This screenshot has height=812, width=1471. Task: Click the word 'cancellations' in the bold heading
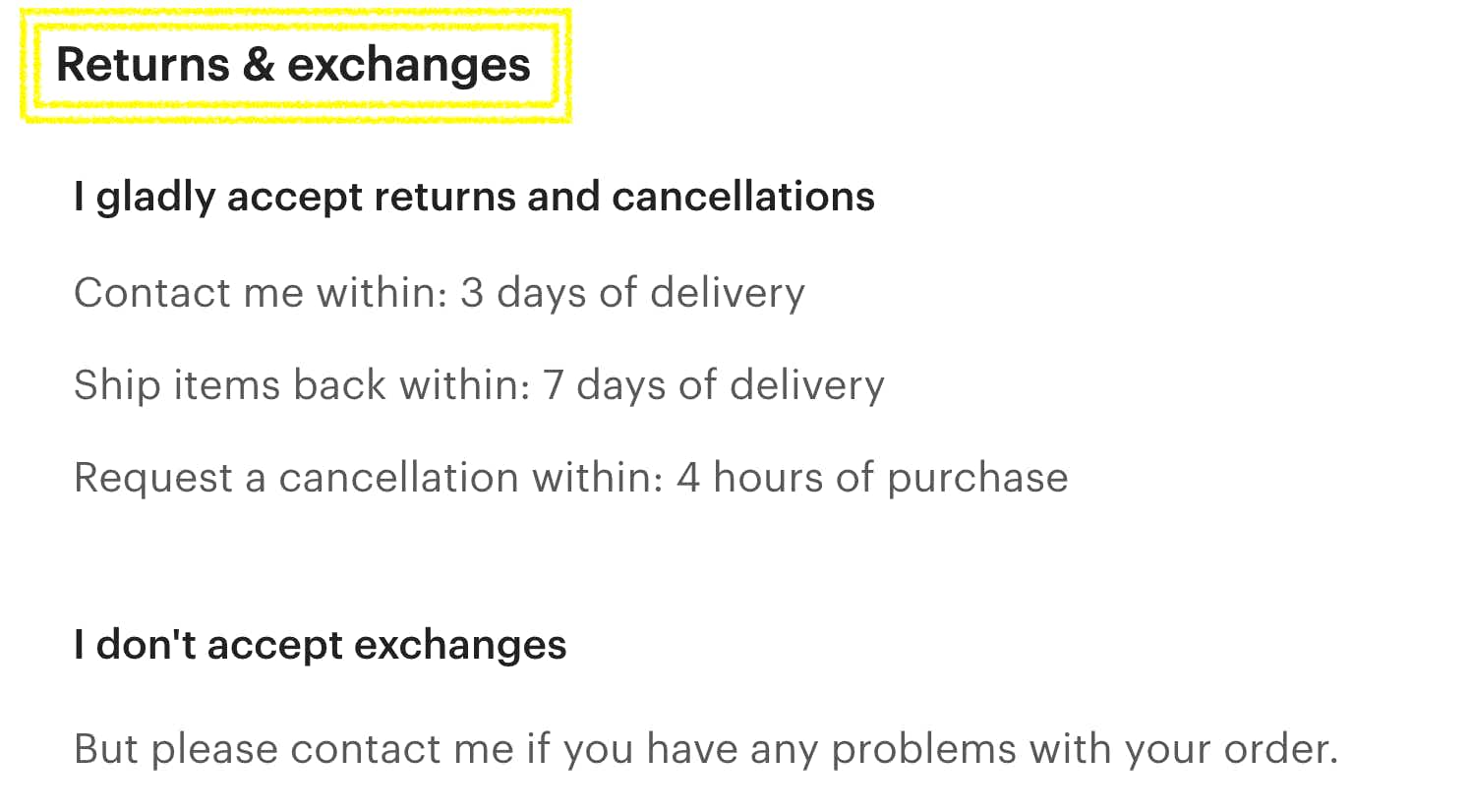[743, 197]
